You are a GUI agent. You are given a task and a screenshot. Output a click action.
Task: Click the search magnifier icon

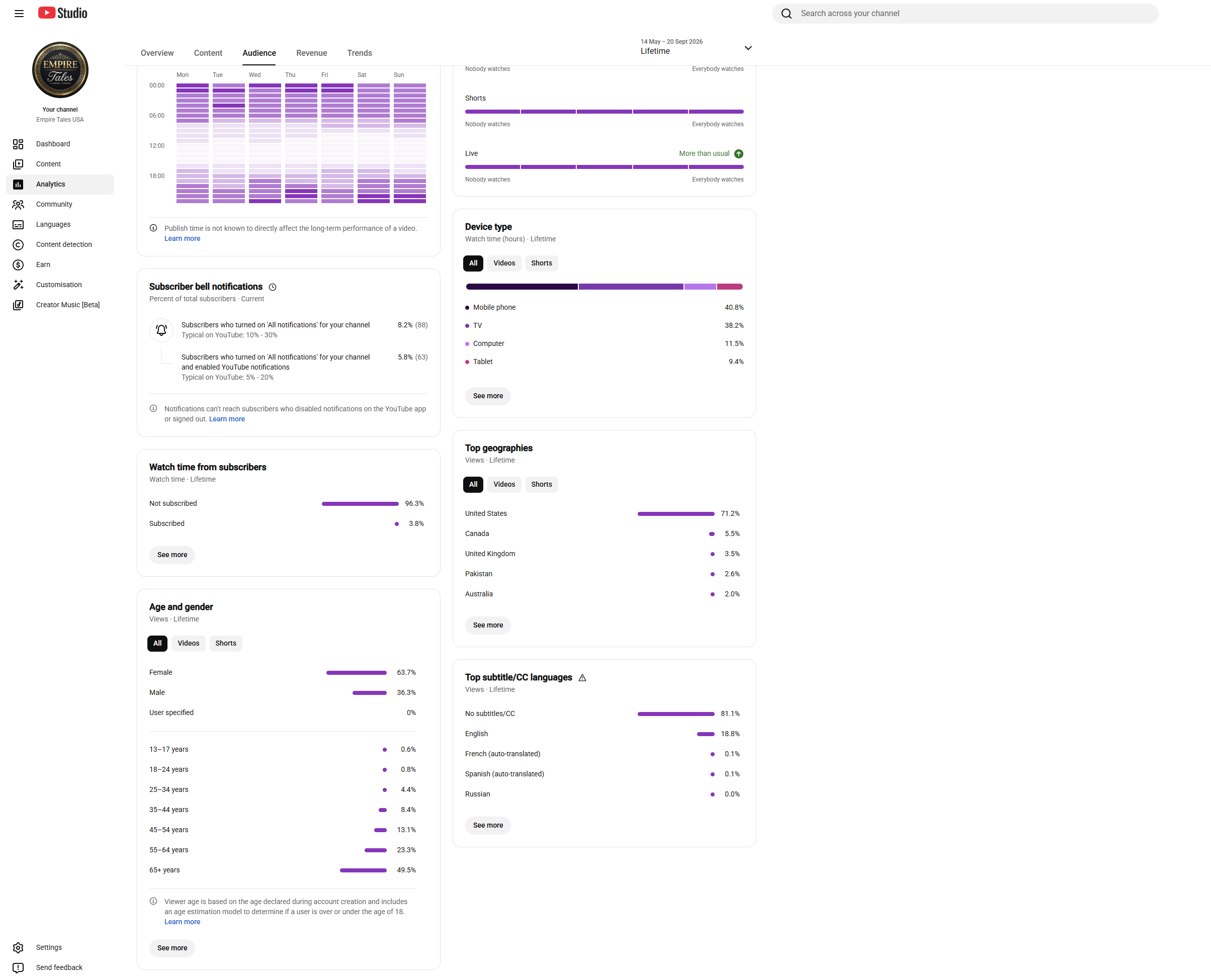coord(786,14)
